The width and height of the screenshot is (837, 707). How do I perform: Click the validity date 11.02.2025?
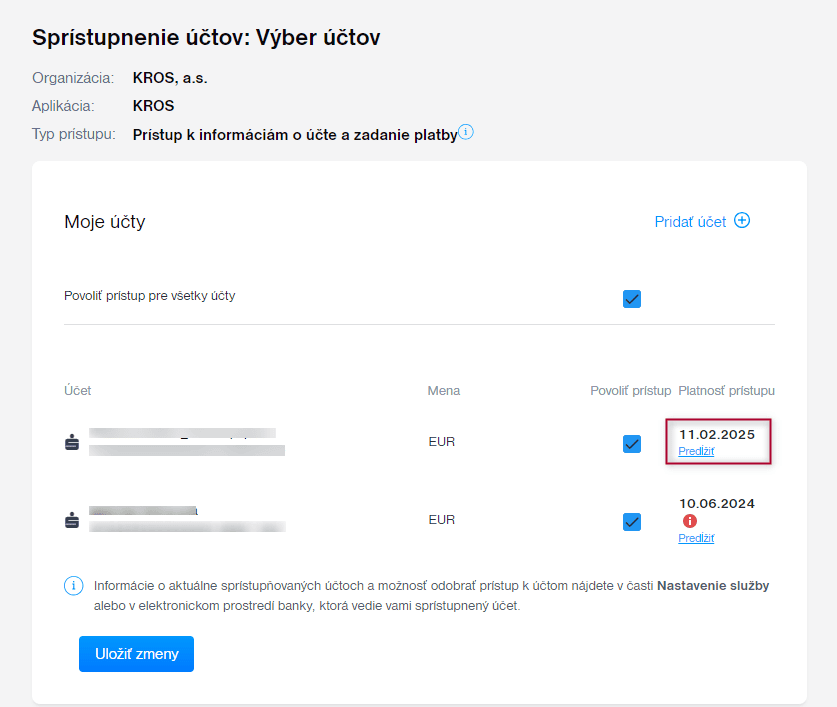tap(716, 434)
